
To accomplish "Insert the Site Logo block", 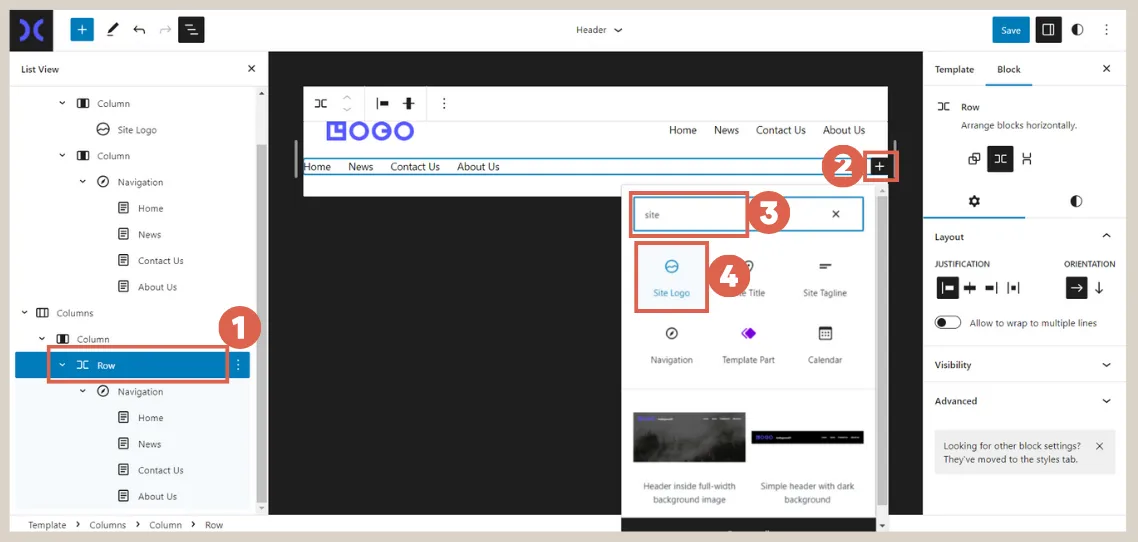I will (x=671, y=278).
